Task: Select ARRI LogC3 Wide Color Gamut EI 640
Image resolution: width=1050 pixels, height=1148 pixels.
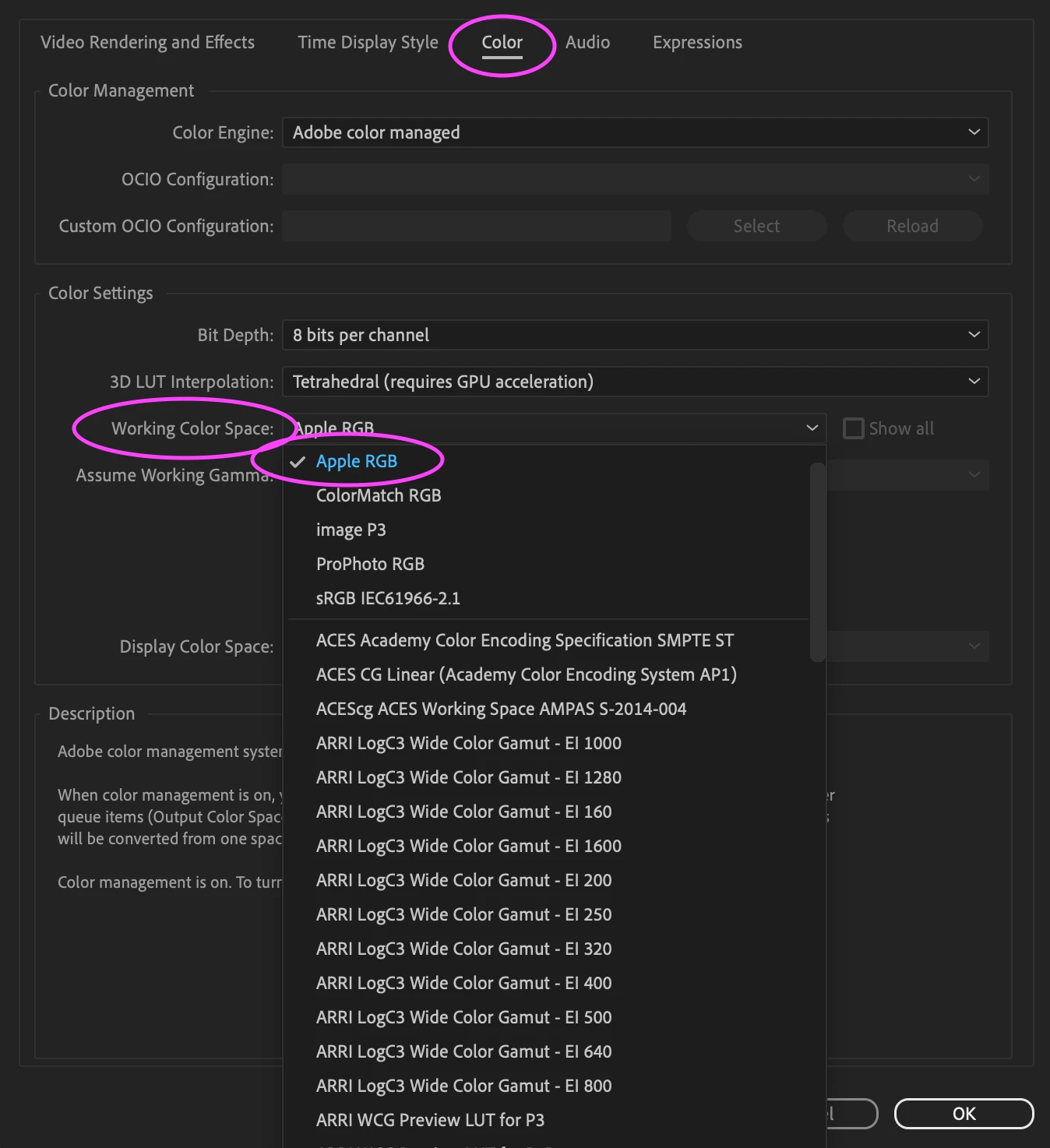Action: click(546, 1051)
